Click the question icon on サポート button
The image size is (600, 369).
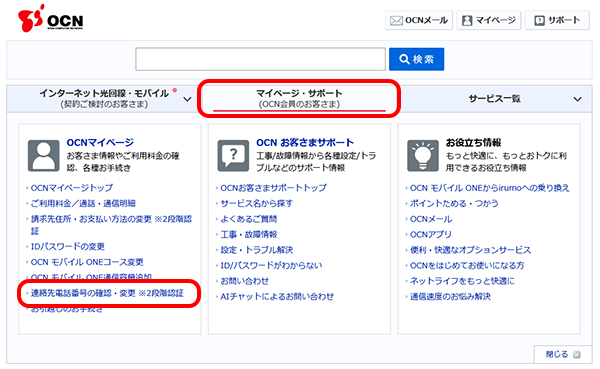(539, 21)
